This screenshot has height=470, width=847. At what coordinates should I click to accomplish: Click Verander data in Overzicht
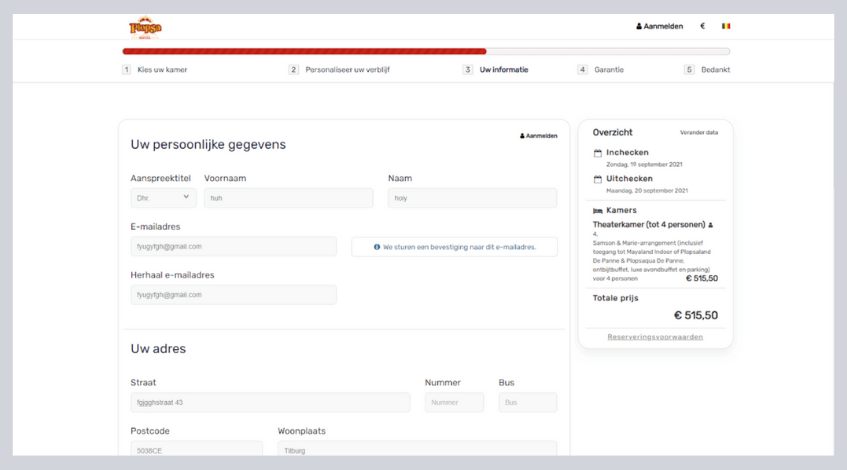point(699,132)
